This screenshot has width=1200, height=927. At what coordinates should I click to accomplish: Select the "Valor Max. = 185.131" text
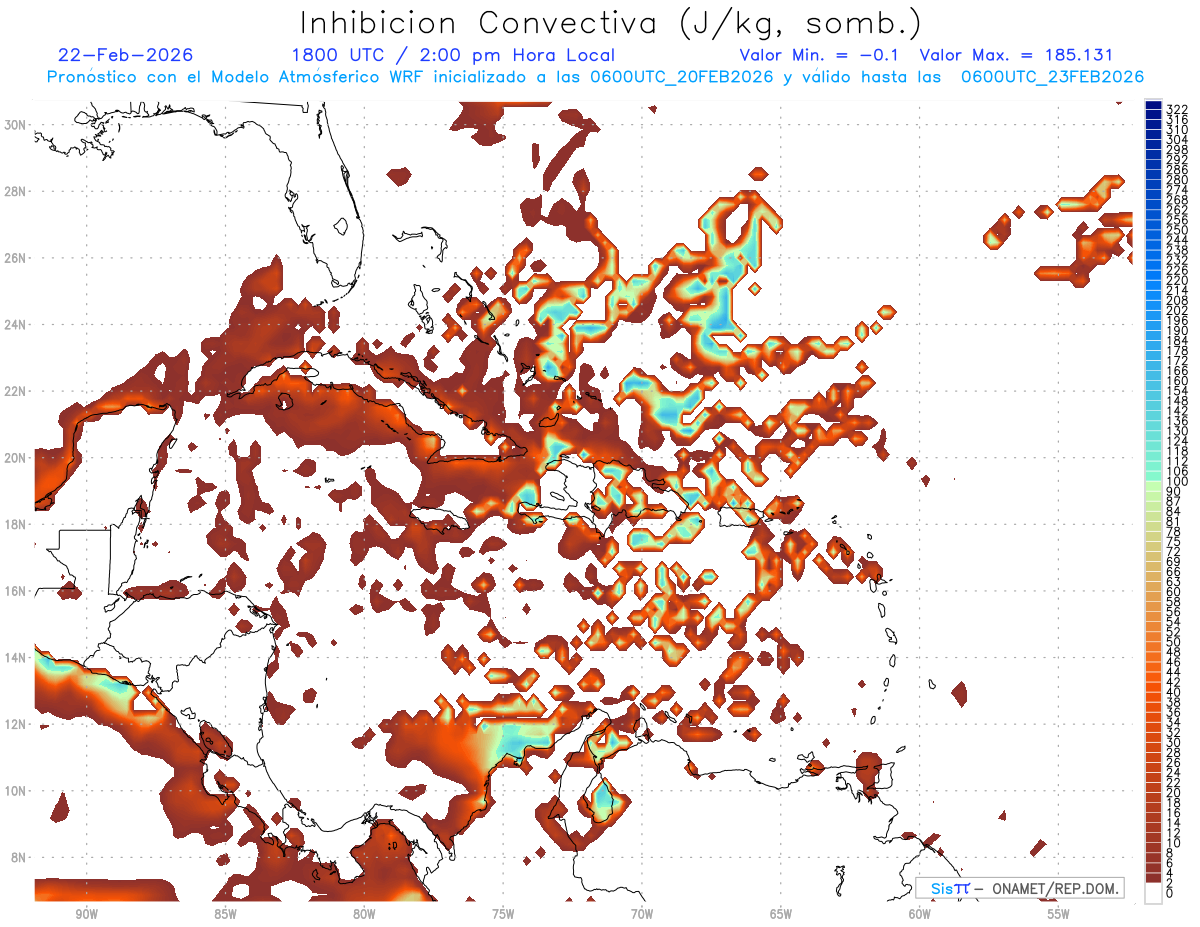point(1016,55)
